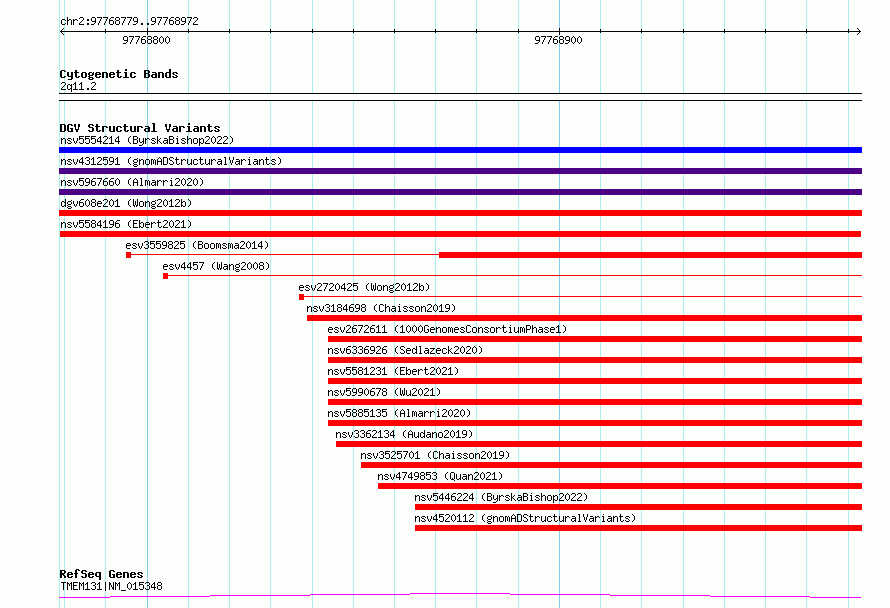Click the nsv5885135 (Almarri2020) label
This screenshot has width=890, height=608.
point(399,413)
